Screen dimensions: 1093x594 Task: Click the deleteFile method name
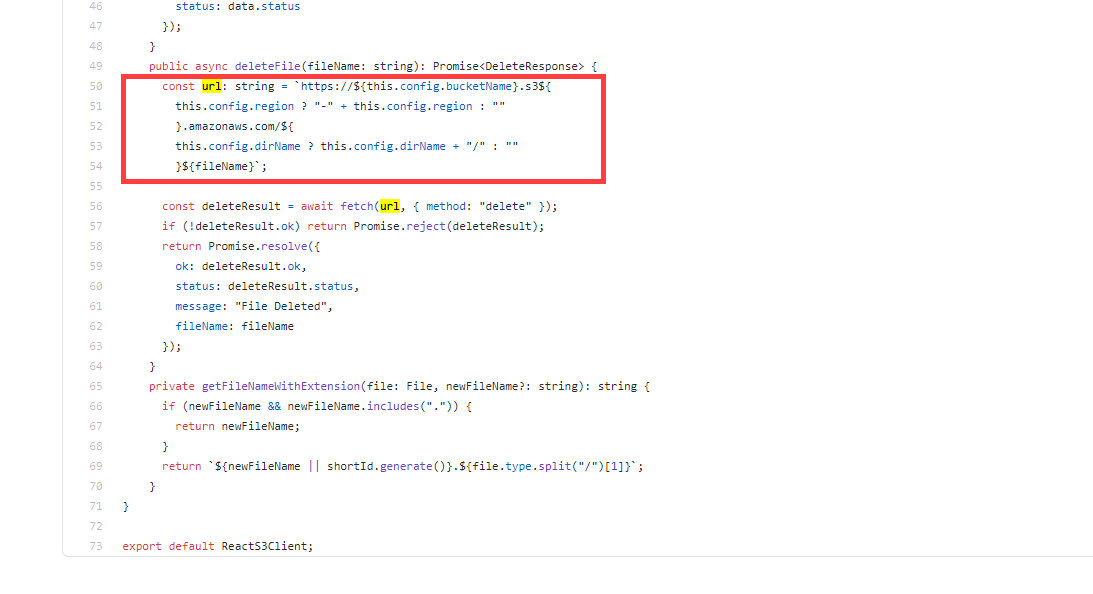tap(268, 66)
